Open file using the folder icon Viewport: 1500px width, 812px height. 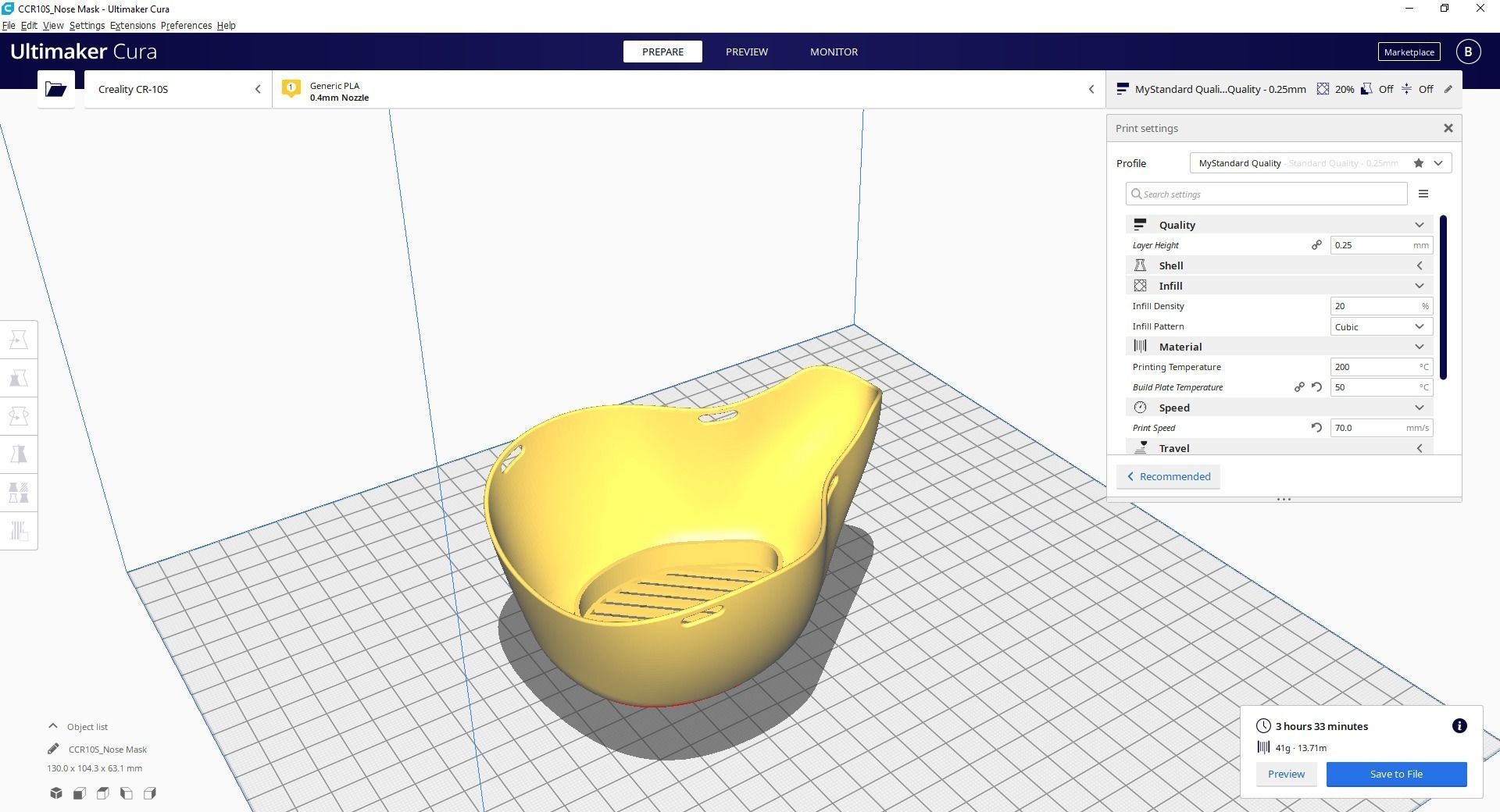pos(56,89)
